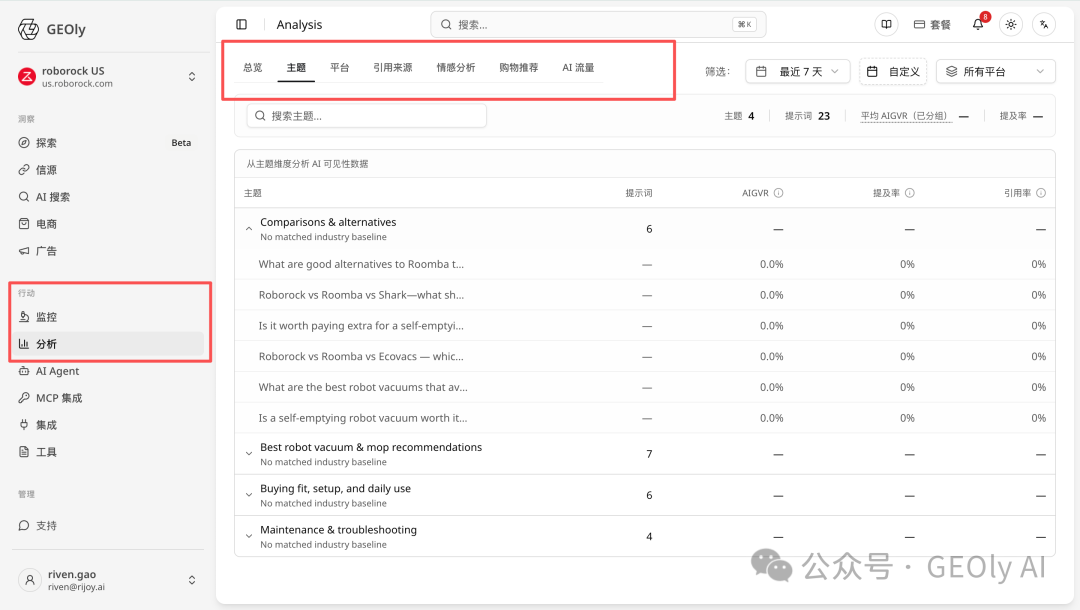Open the riven.gao account menu chevron

click(x=191, y=580)
